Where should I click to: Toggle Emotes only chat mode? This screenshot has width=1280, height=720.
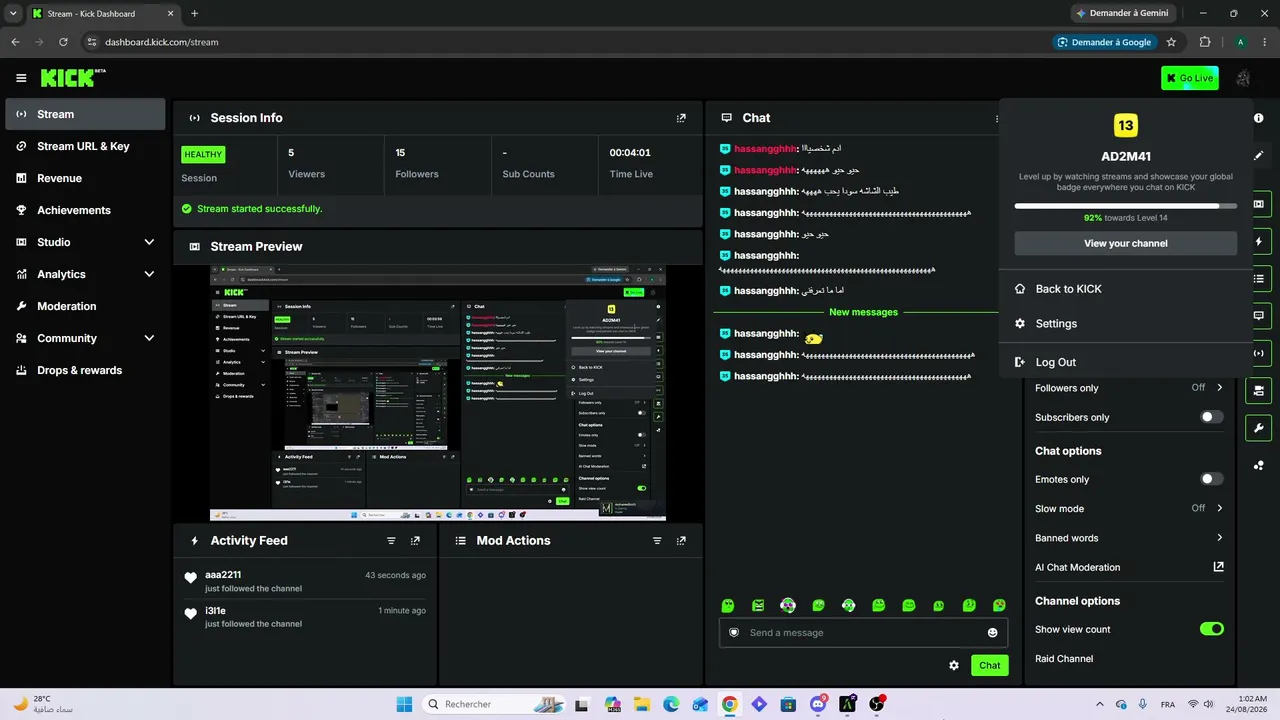pyautogui.click(x=1211, y=479)
